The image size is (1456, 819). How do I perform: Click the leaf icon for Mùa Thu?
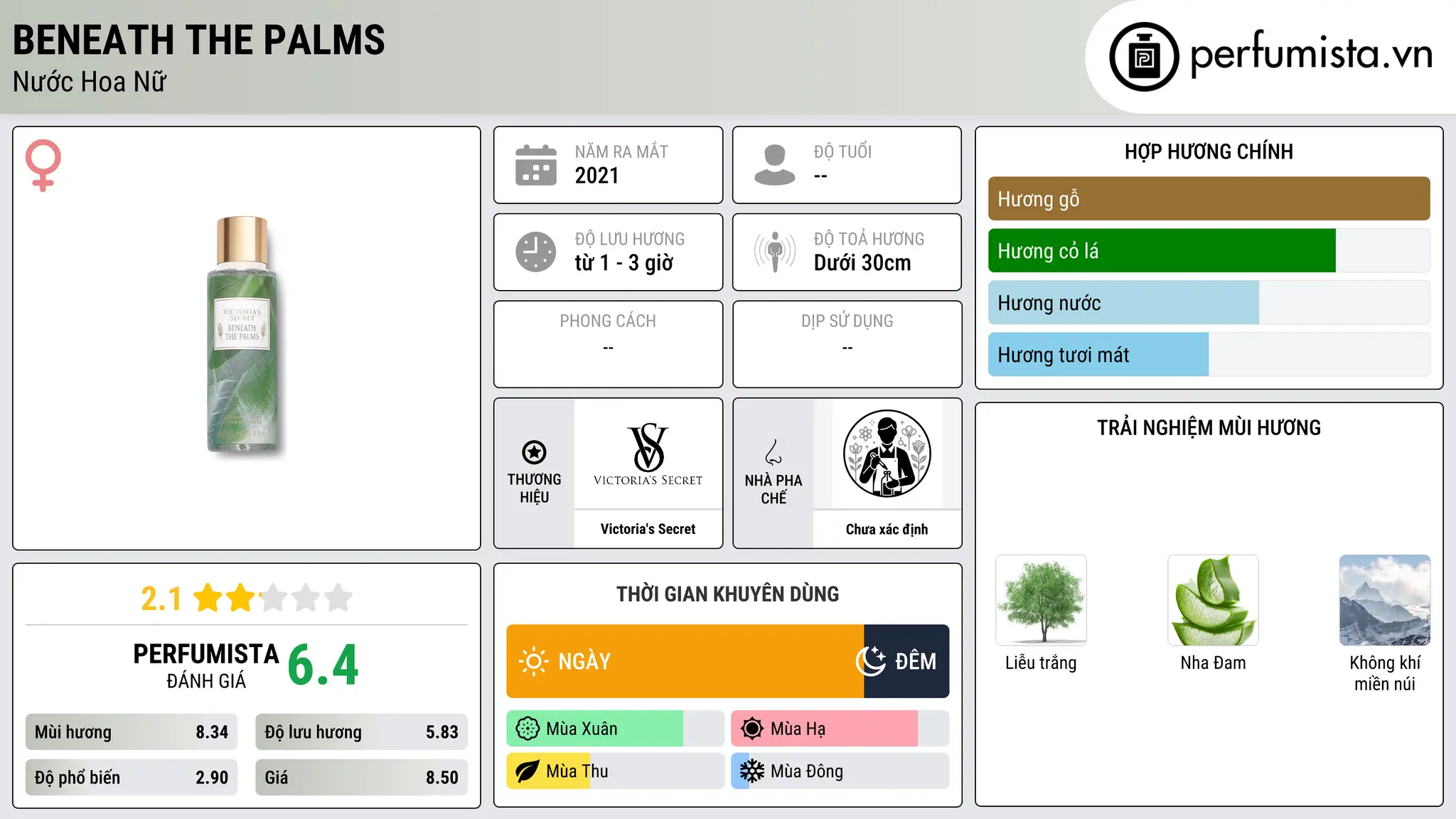528,771
